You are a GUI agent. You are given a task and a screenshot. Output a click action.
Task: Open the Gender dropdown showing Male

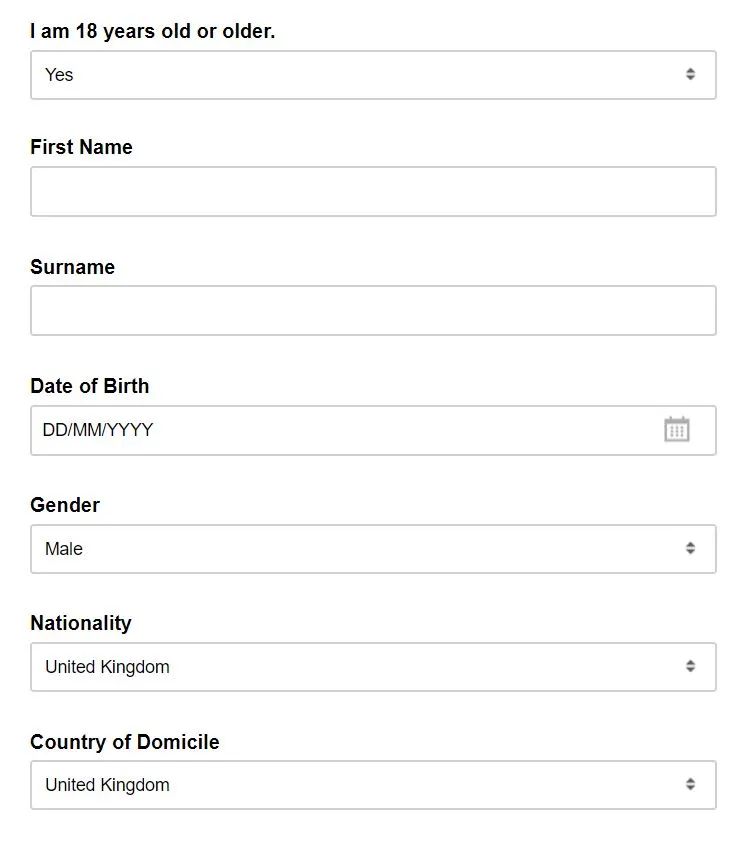point(373,549)
